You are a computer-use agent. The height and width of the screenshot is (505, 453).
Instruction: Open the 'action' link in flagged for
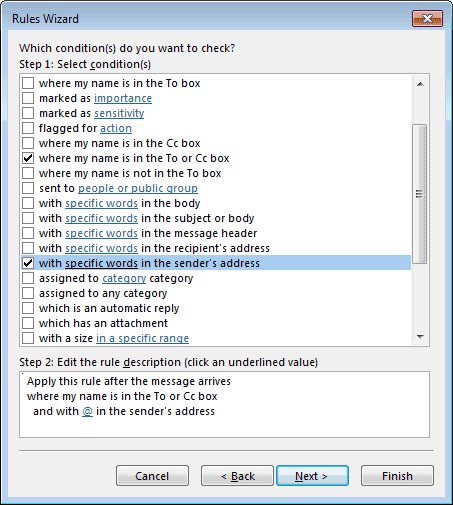(116, 128)
